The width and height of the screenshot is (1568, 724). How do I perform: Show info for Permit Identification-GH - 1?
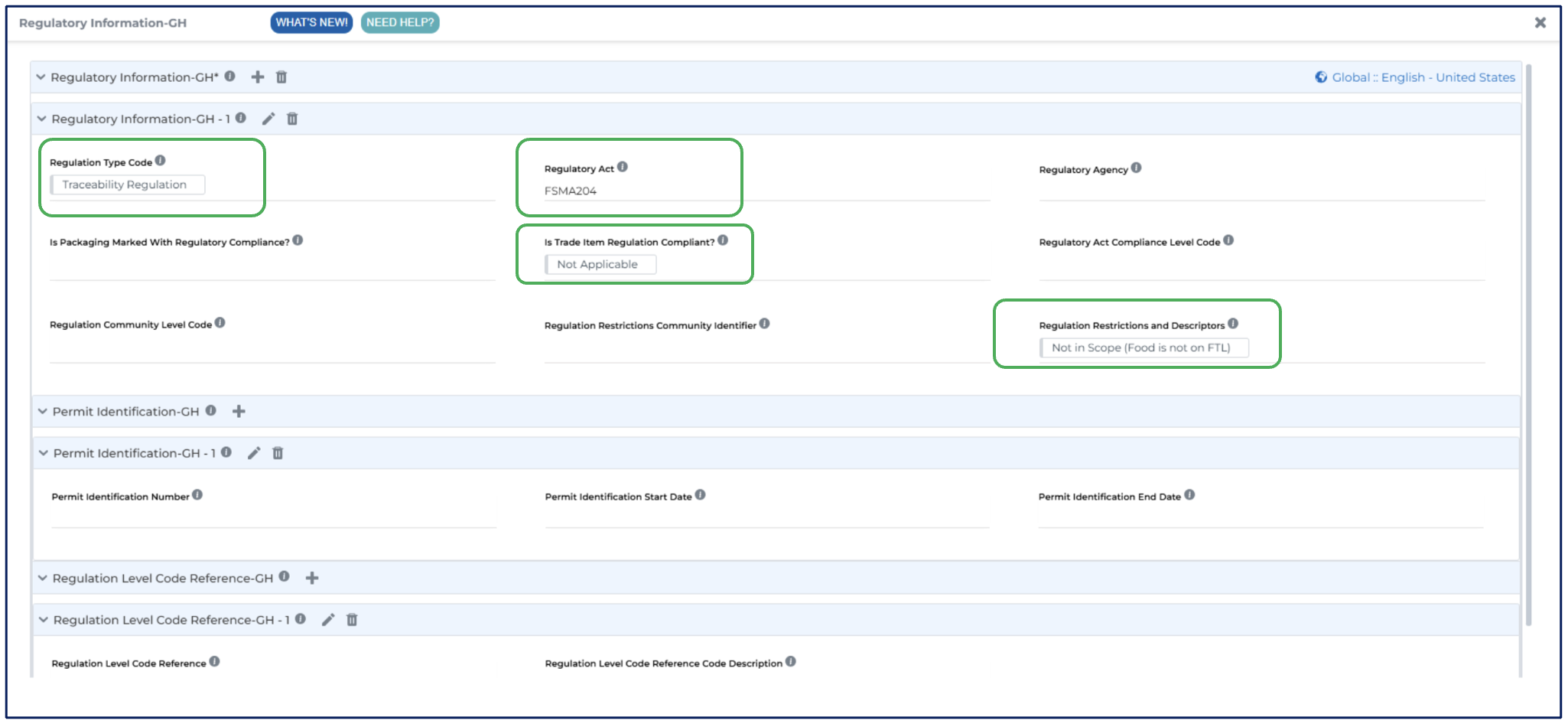pyautogui.click(x=226, y=452)
